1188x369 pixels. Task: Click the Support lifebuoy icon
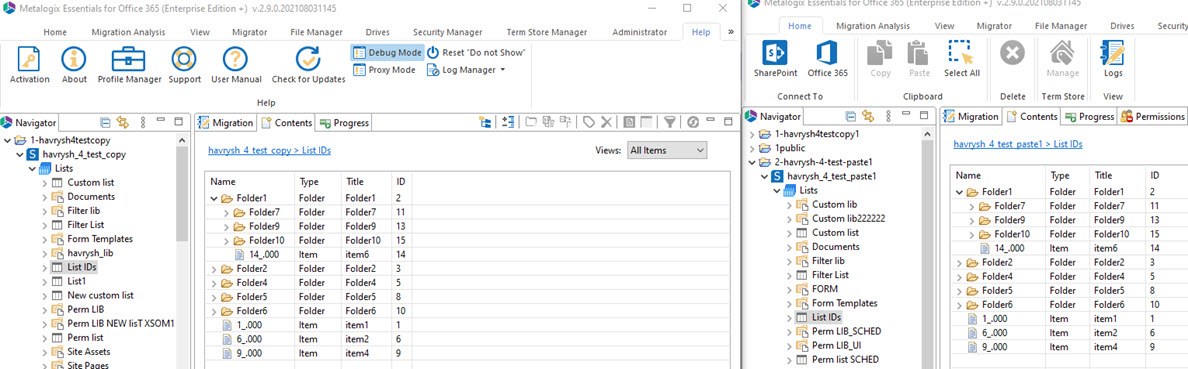click(184, 59)
